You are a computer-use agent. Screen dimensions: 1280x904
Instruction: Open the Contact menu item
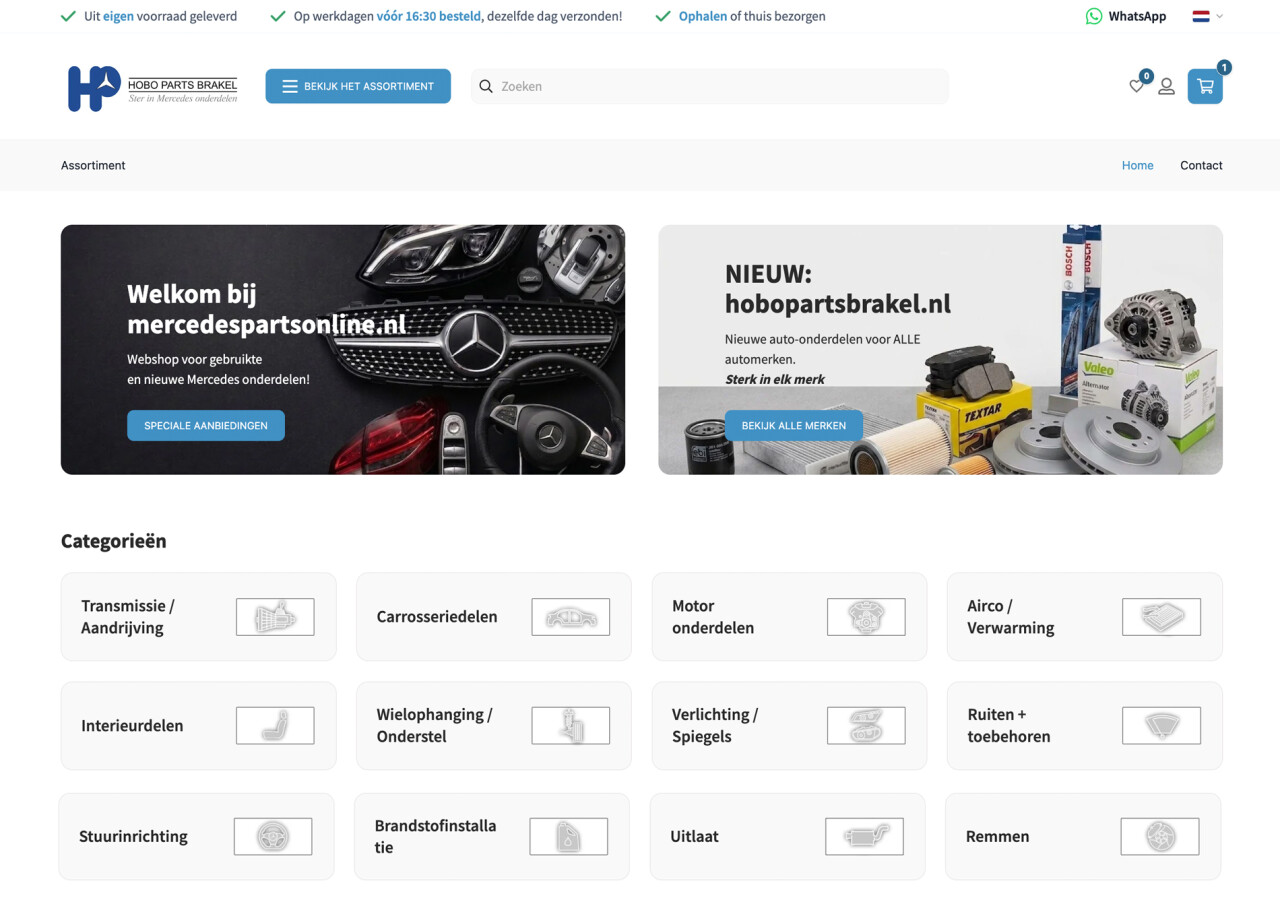1201,165
